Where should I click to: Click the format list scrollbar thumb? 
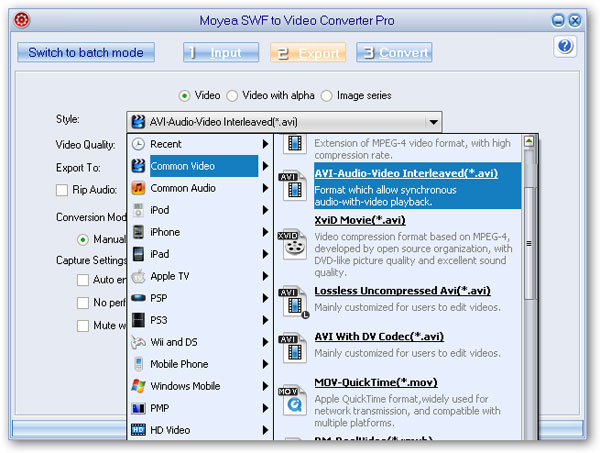point(529,243)
